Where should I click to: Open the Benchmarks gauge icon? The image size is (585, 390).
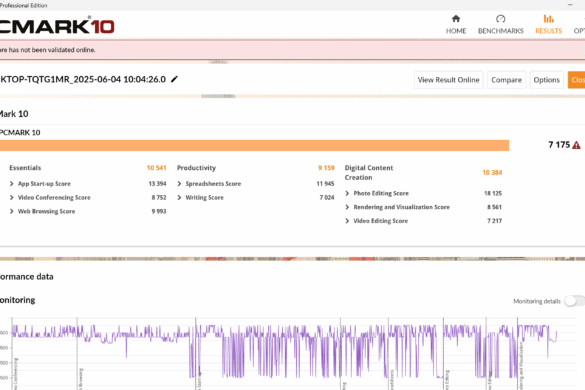[x=501, y=19]
